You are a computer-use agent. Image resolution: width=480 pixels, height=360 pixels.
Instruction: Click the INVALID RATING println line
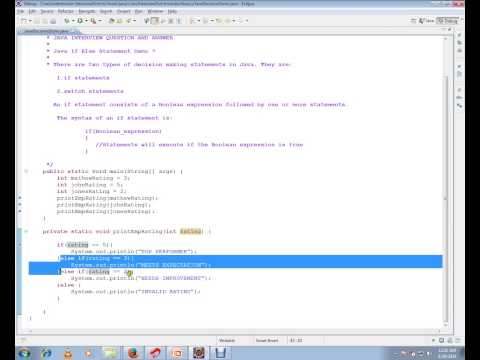pyautogui.click(x=135, y=291)
